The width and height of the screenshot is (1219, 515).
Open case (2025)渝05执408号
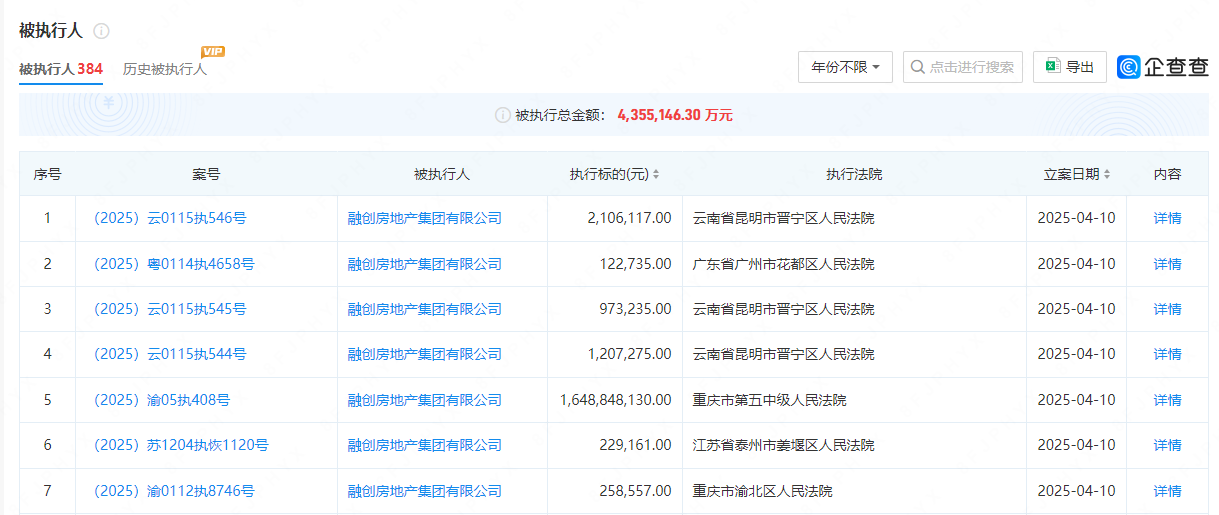tap(162, 400)
